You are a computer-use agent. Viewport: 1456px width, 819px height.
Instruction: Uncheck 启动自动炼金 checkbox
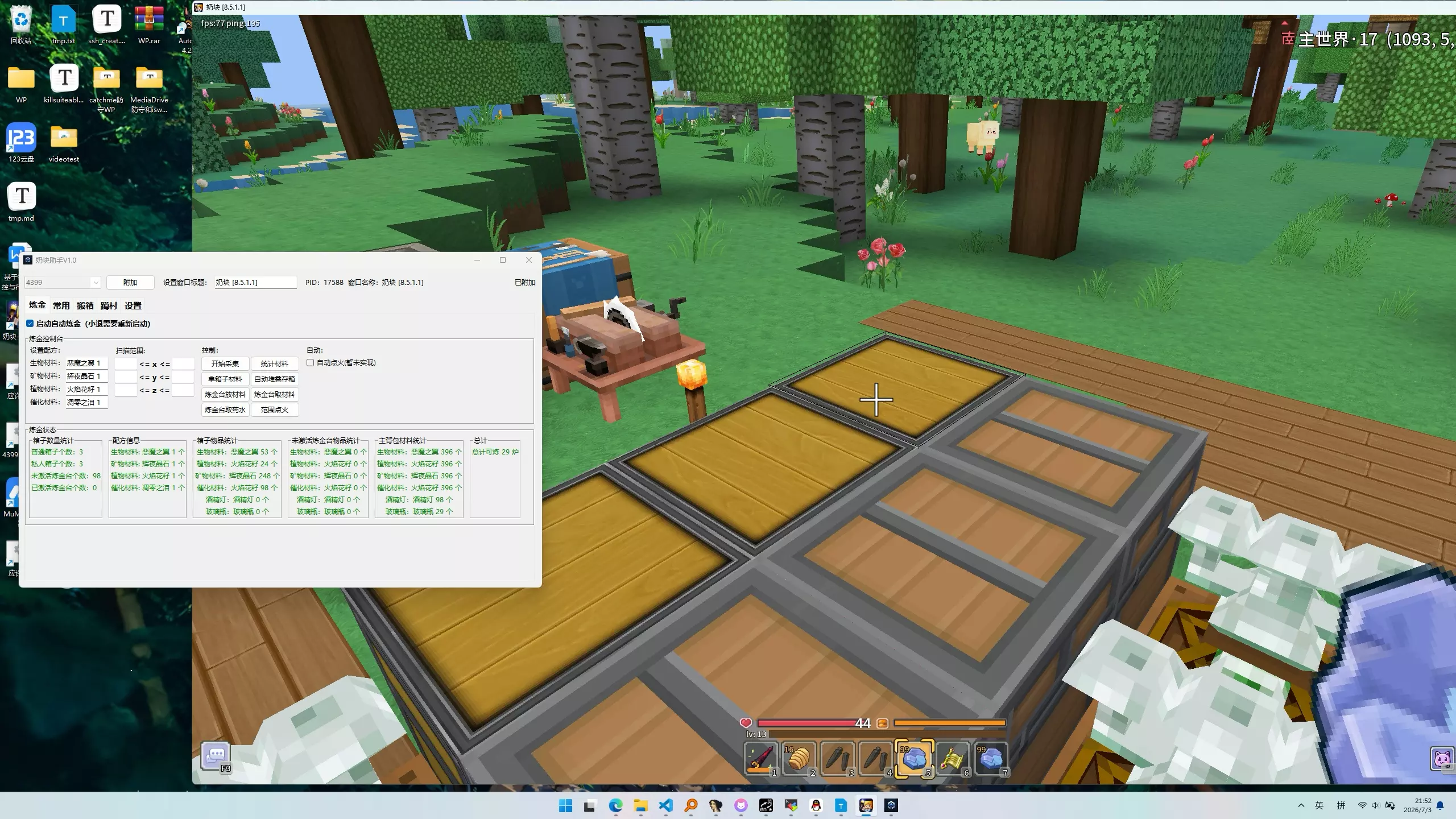coord(30,324)
